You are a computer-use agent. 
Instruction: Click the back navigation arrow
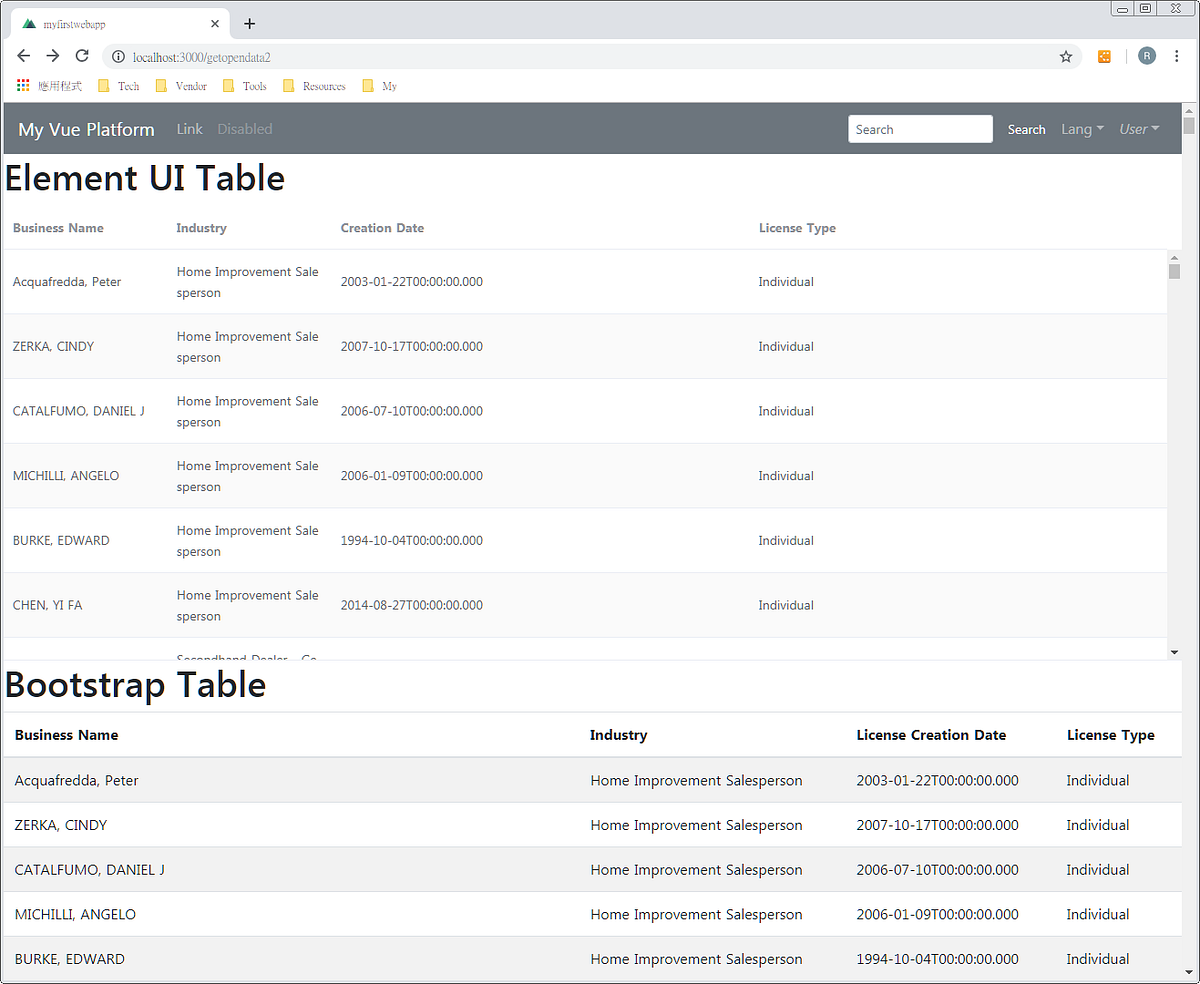(x=23, y=56)
